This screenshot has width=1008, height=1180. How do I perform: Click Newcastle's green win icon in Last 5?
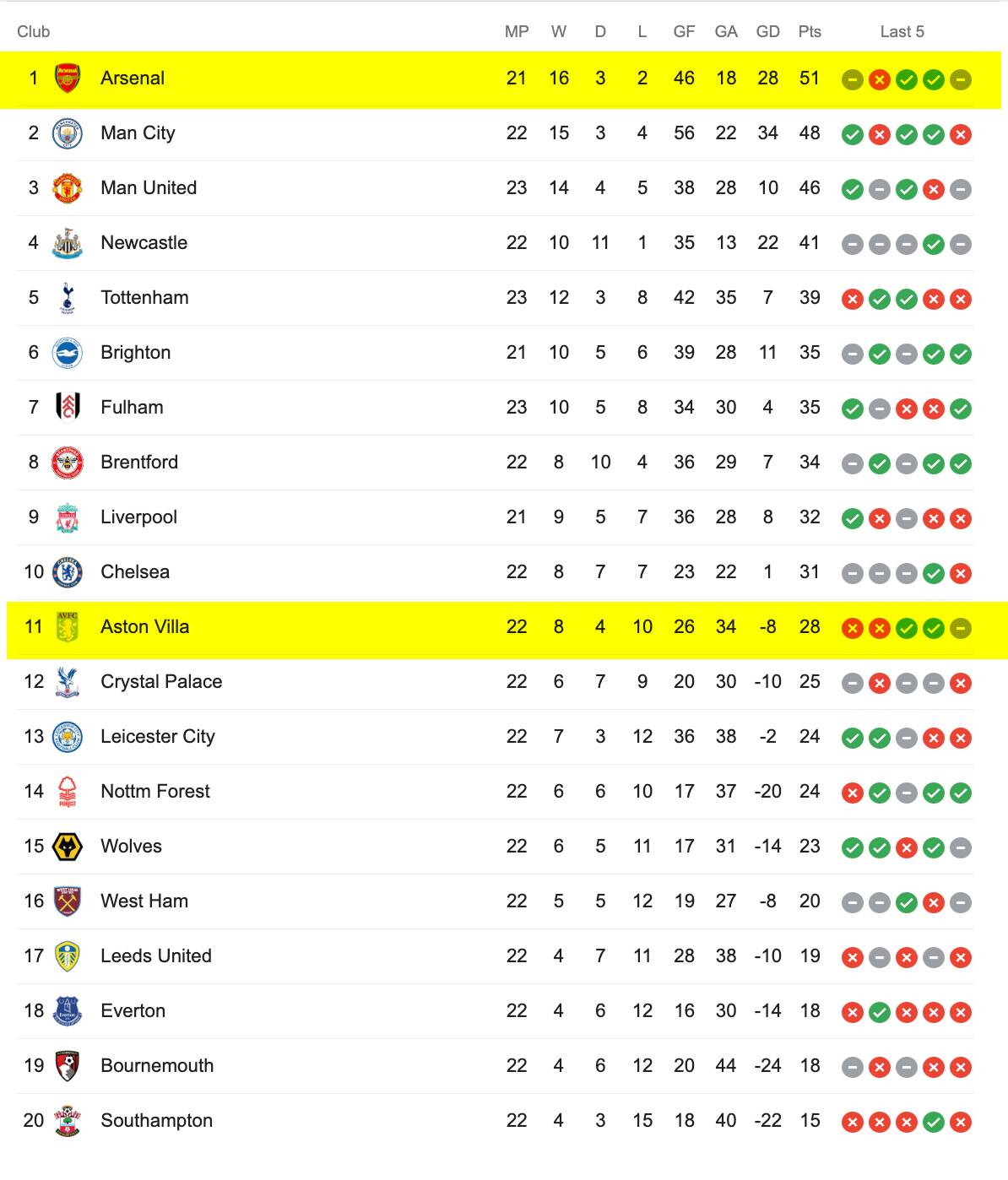point(933,245)
